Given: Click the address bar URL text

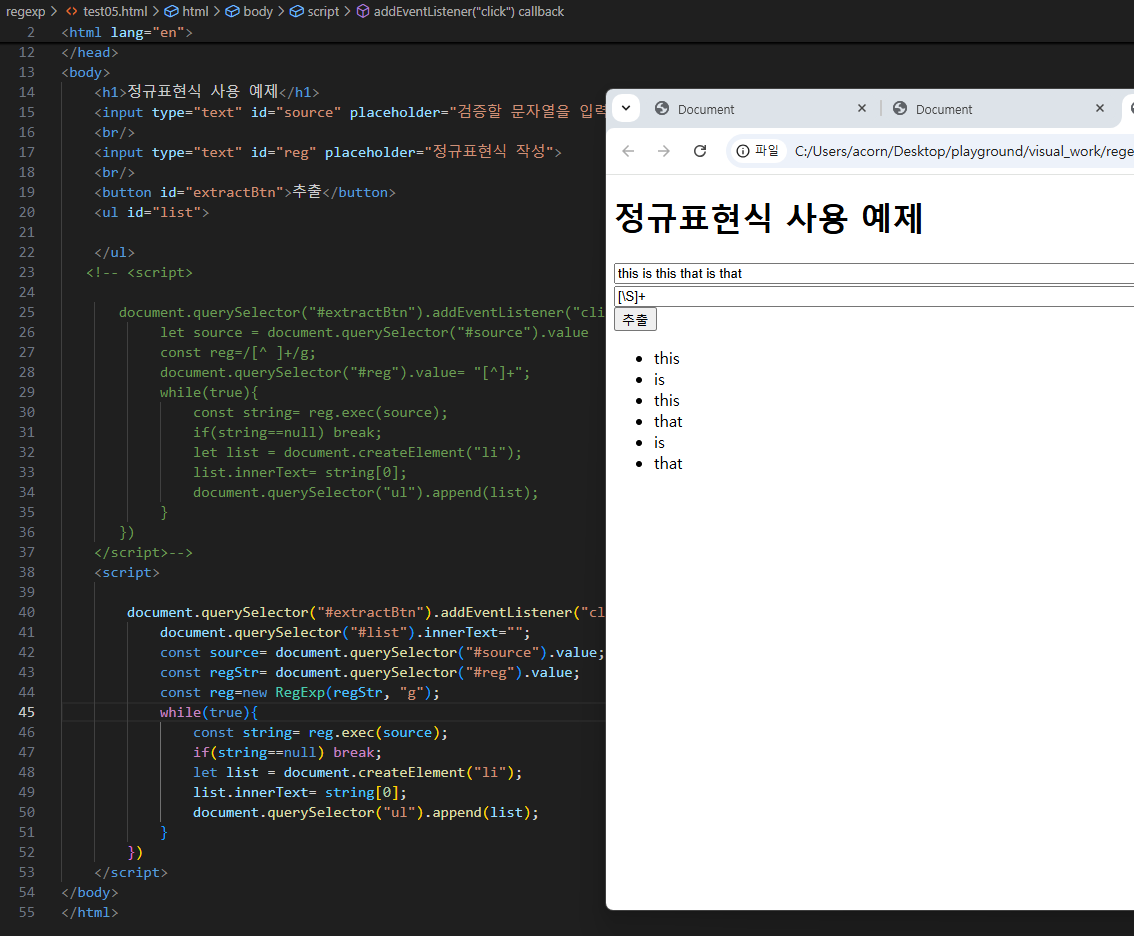Looking at the screenshot, I should [963, 151].
